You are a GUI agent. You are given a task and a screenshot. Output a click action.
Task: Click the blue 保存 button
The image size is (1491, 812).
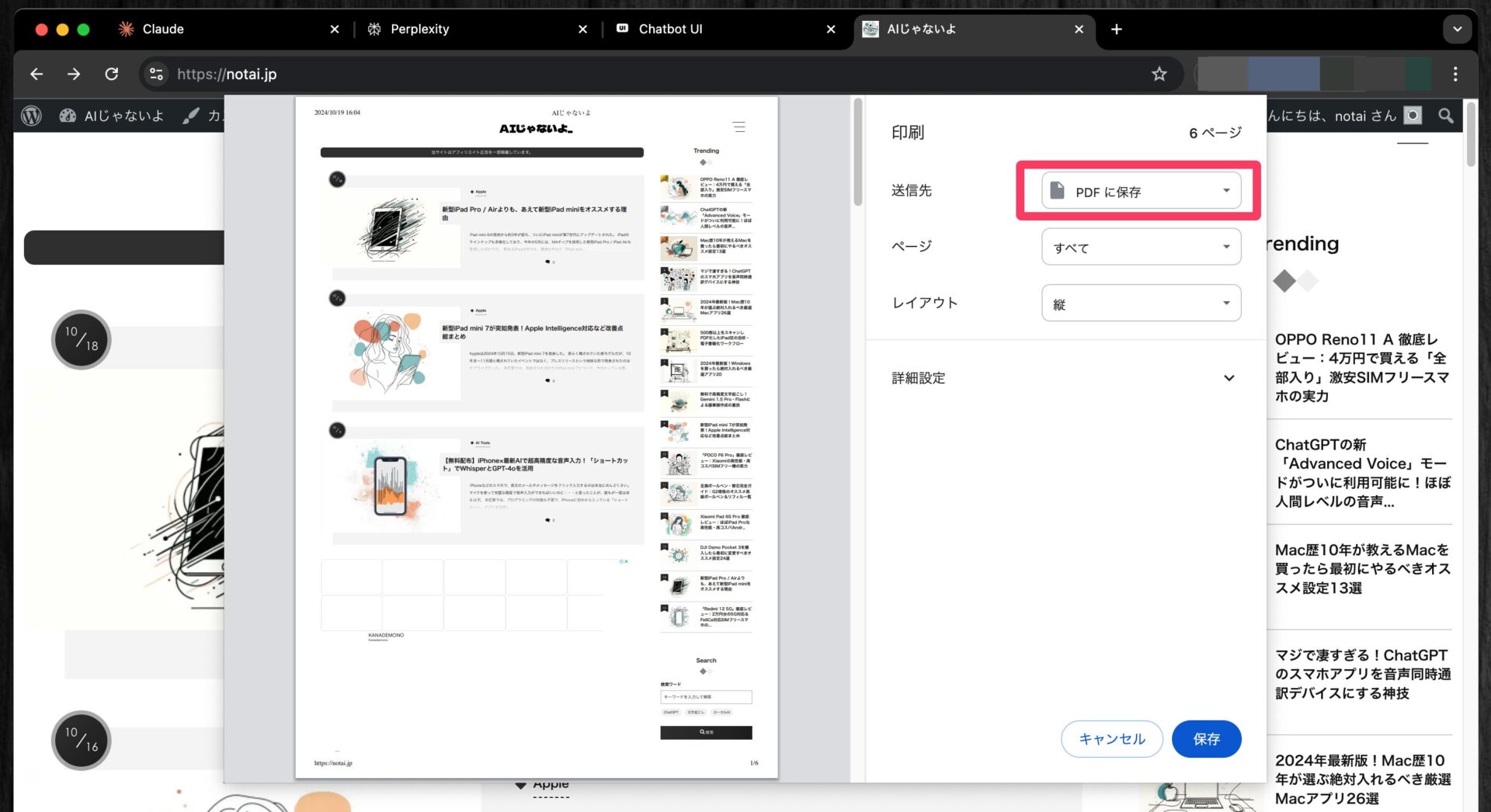tap(1205, 739)
